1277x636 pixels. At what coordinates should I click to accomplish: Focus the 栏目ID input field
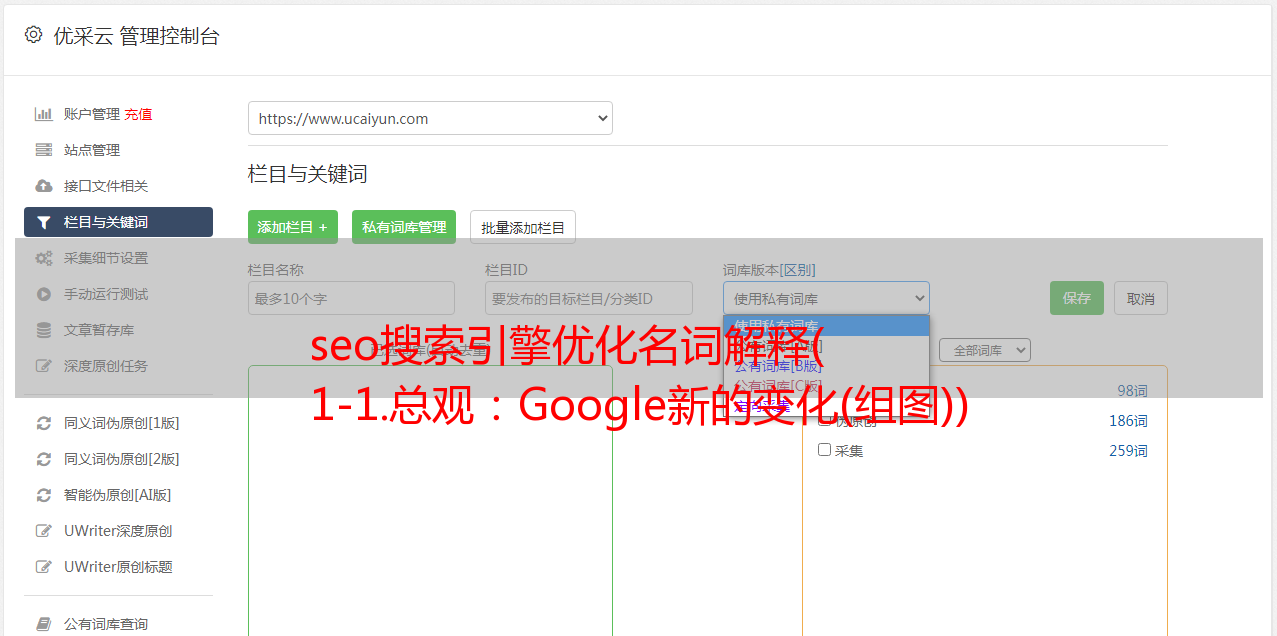pos(589,298)
